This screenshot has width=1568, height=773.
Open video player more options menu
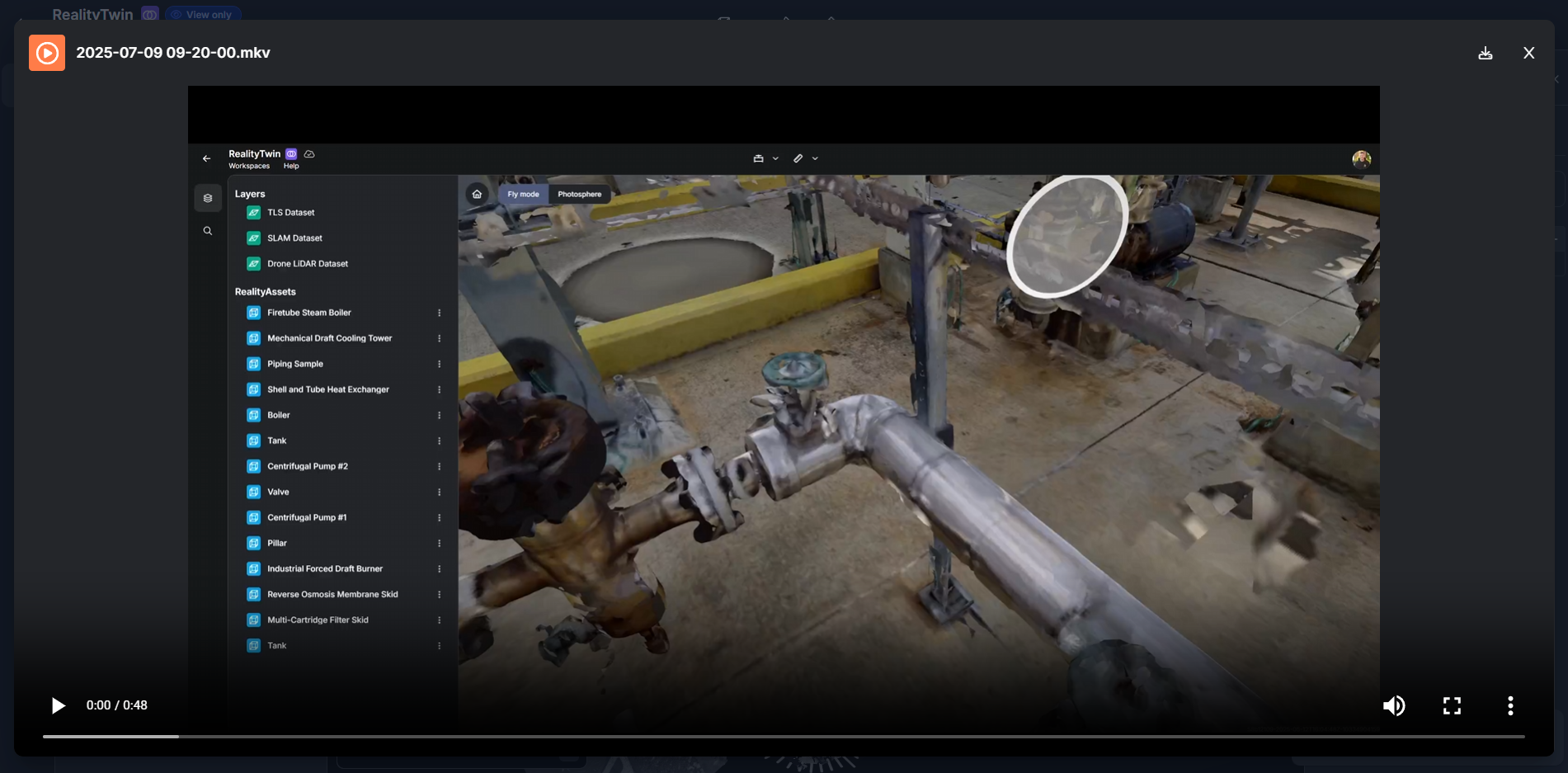1510,705
